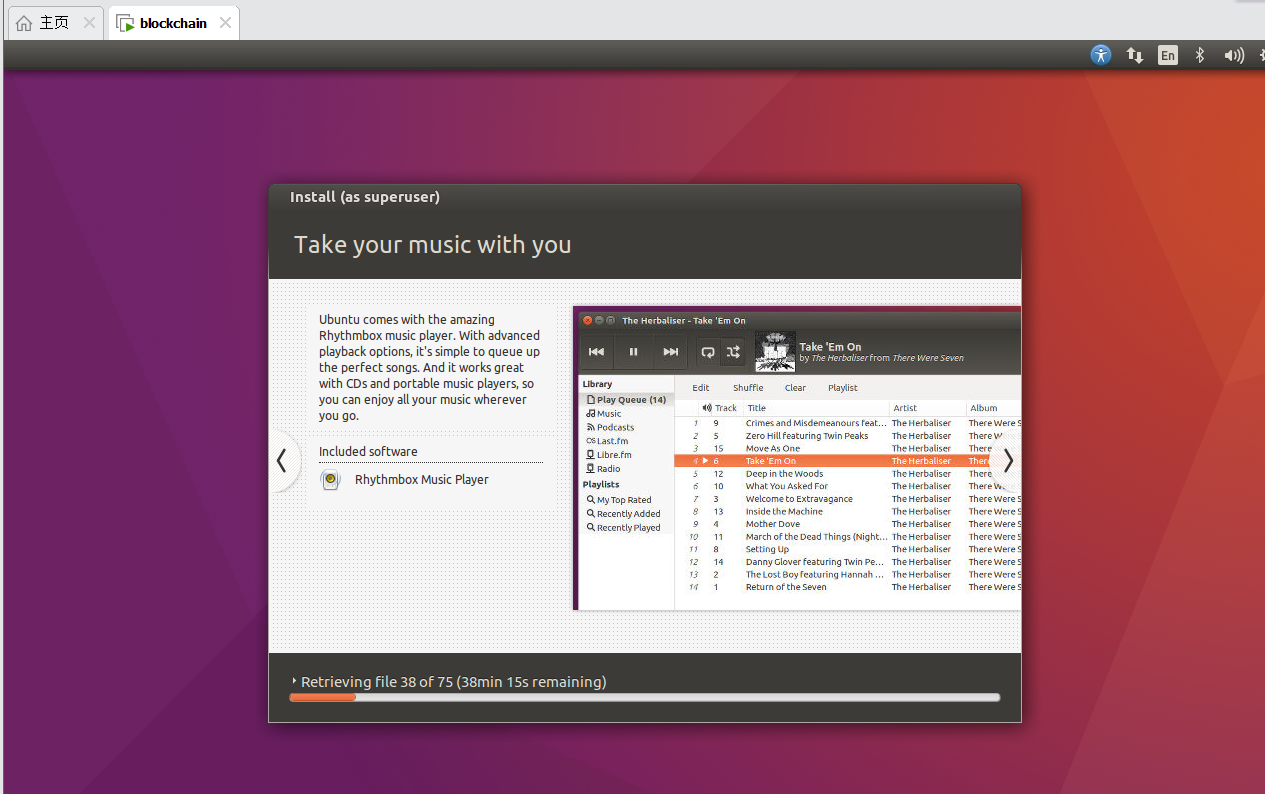
Task: Select Libre.fm in Library sidebar
Action: click(x=609, y=455)
